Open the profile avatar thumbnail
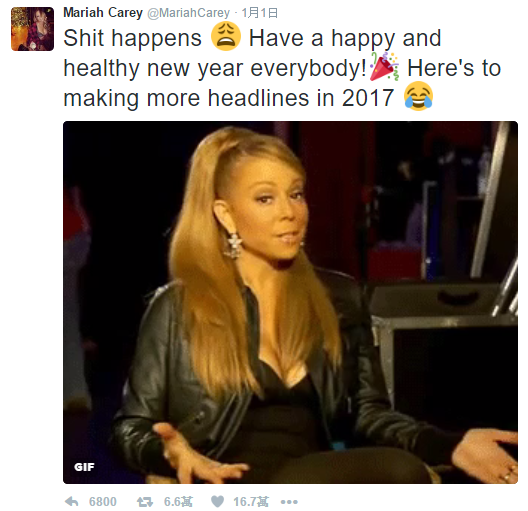The image size is (528, 511). tap(32, 29)
